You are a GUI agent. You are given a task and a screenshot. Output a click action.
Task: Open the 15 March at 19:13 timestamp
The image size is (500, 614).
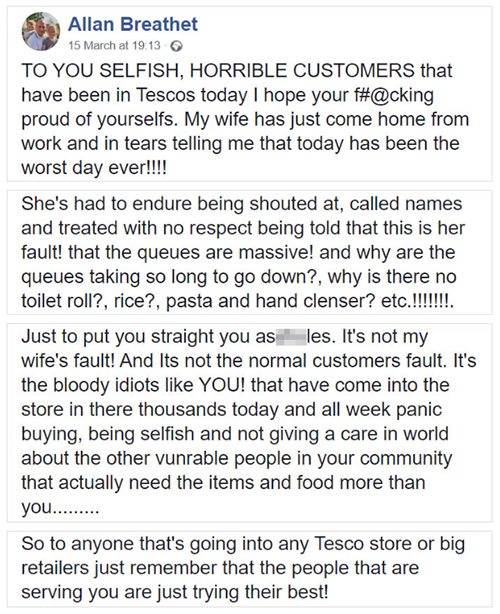tap(114, 46)
